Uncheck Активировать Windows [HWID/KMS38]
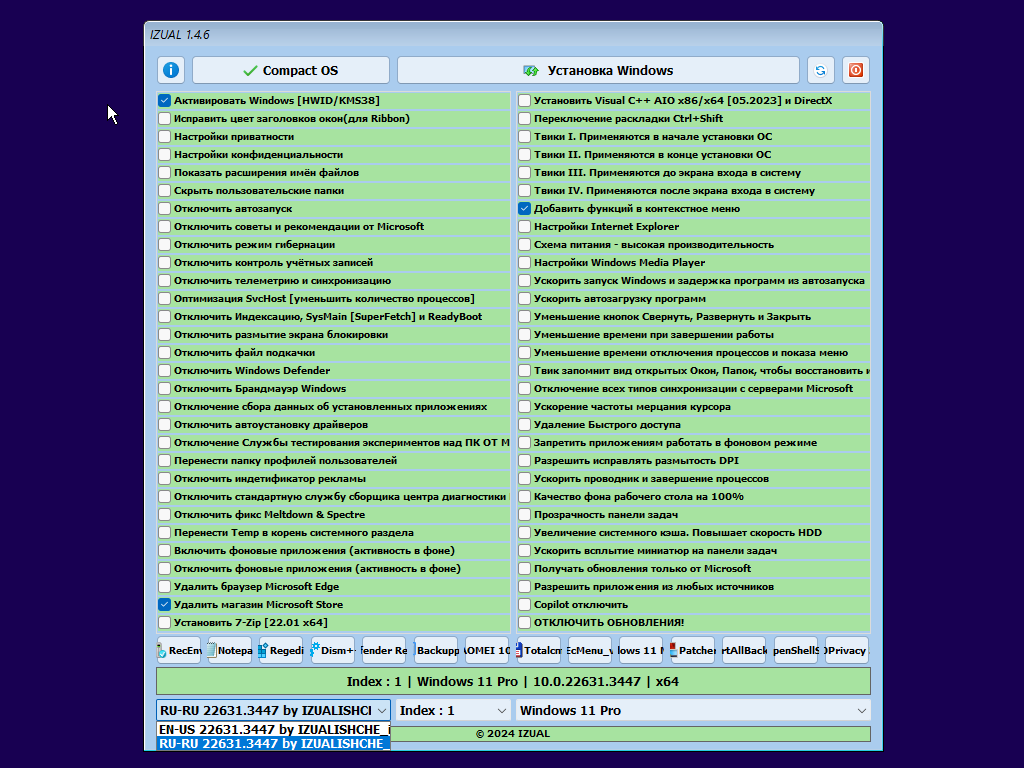This screenshot has width=1024, height=768. coord(165,101)
